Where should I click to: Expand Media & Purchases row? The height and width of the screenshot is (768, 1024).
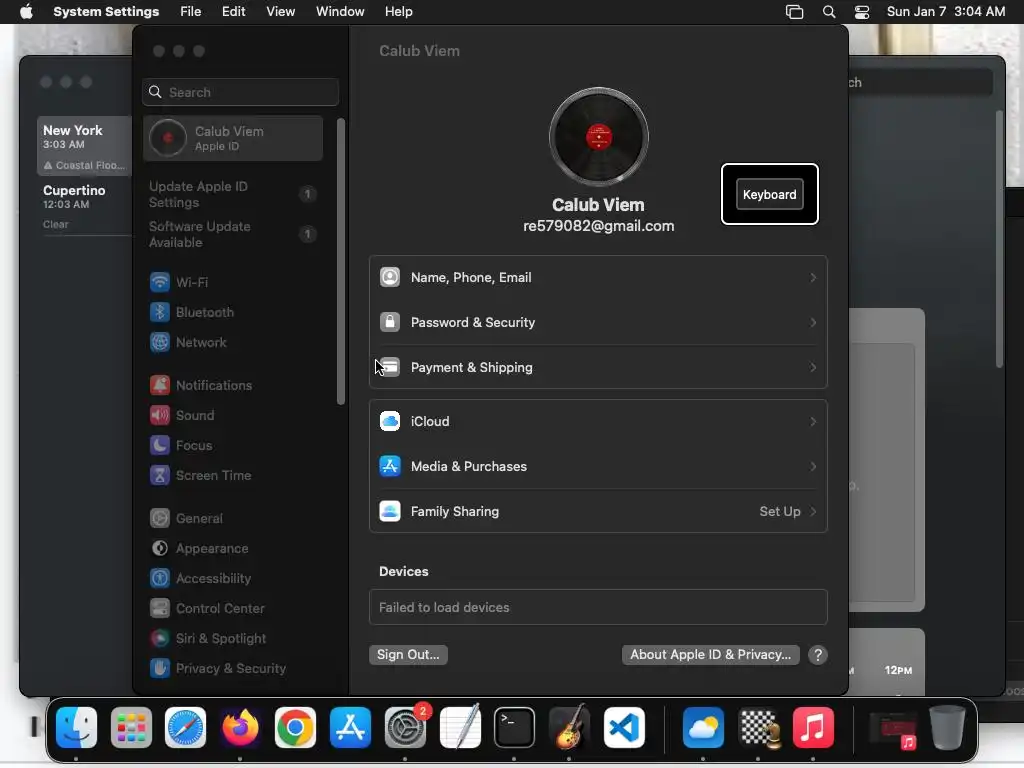[x=598, y=466]
